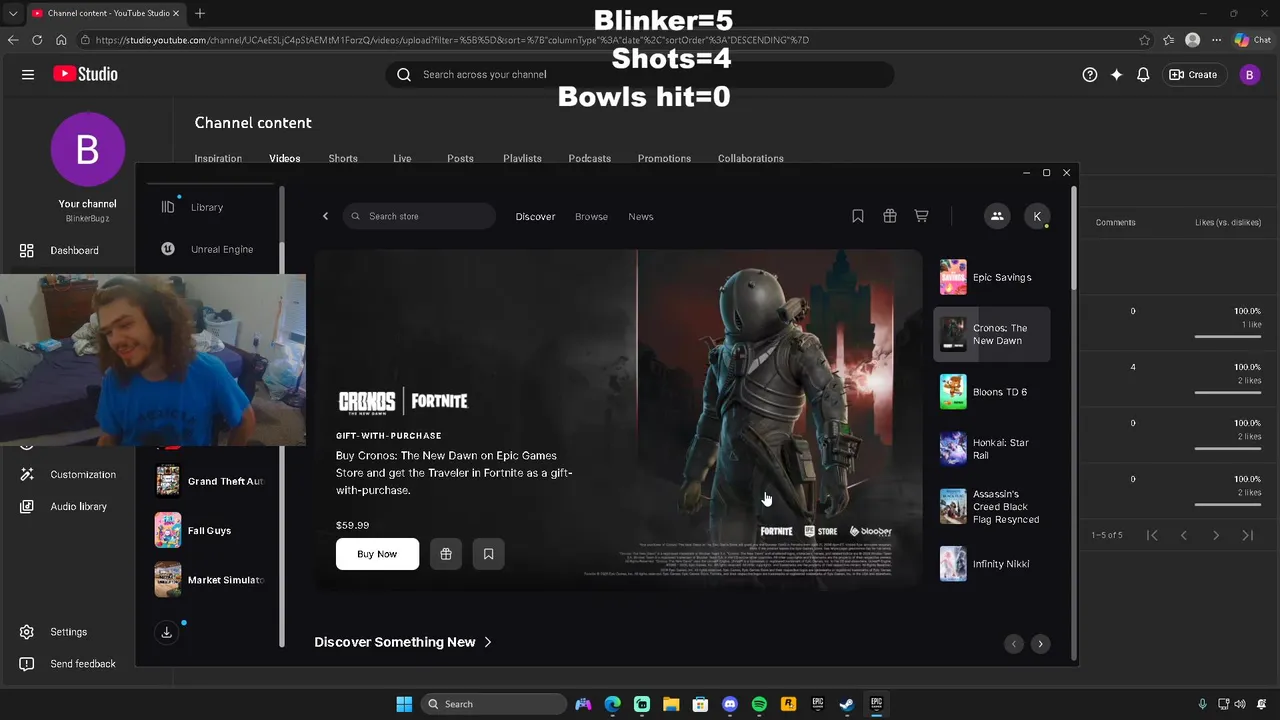
Task: Open the Windows Start menu
Action: coord(404,704)
